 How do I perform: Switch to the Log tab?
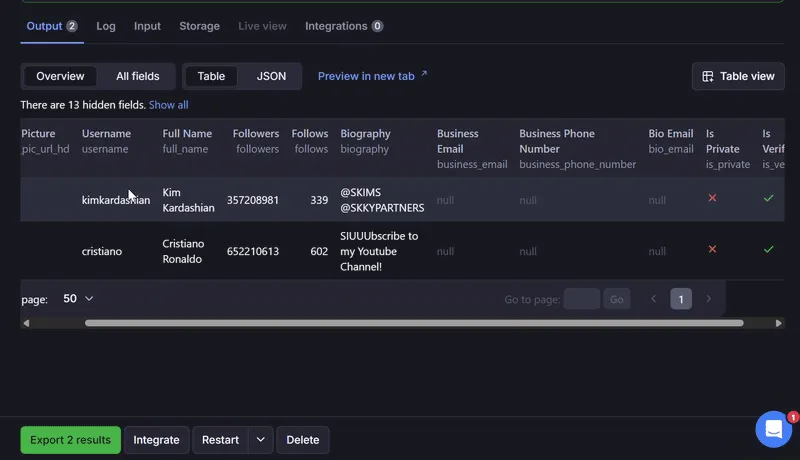click(x=106, y=26)
